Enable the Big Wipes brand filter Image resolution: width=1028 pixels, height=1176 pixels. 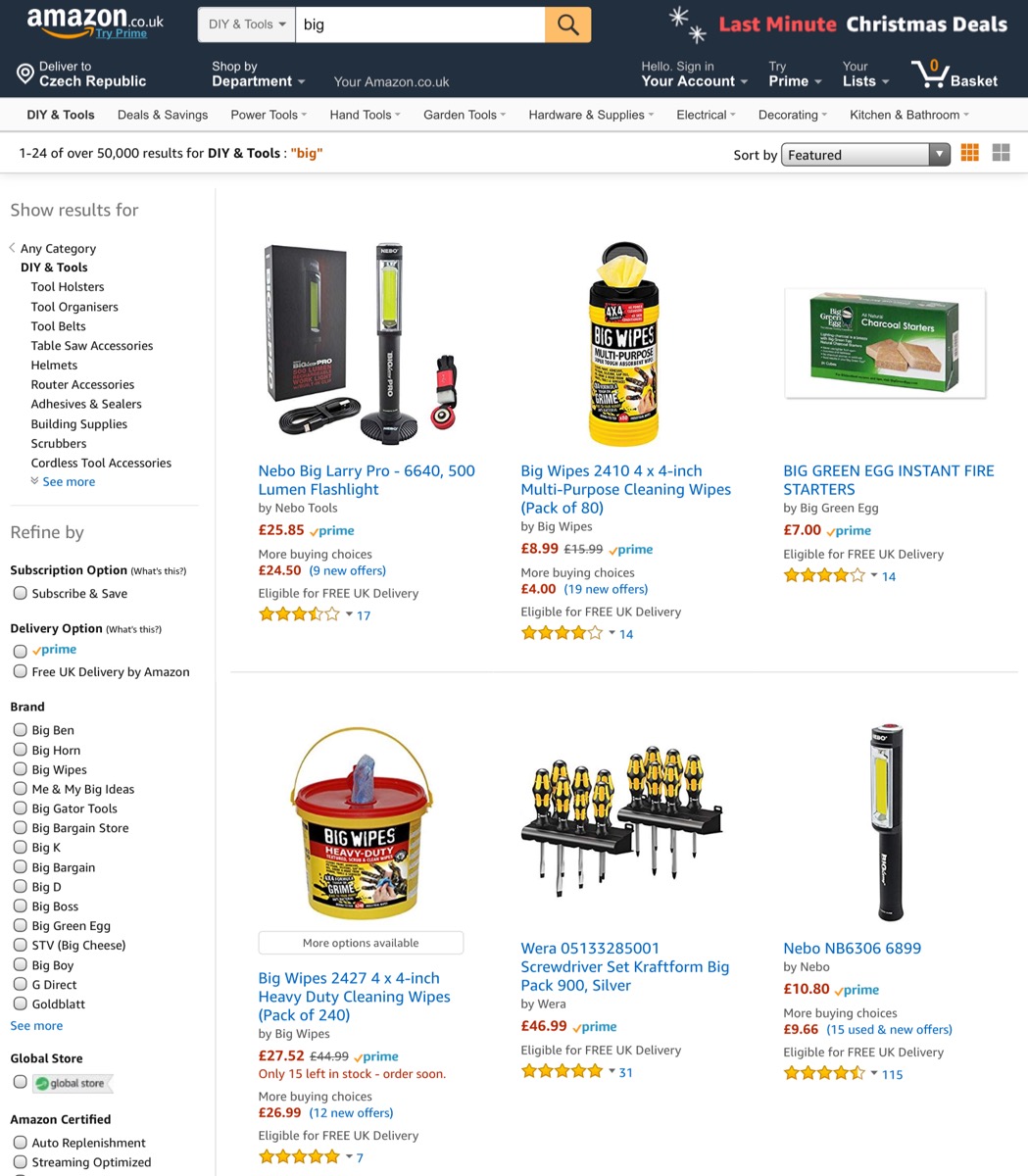20,769
